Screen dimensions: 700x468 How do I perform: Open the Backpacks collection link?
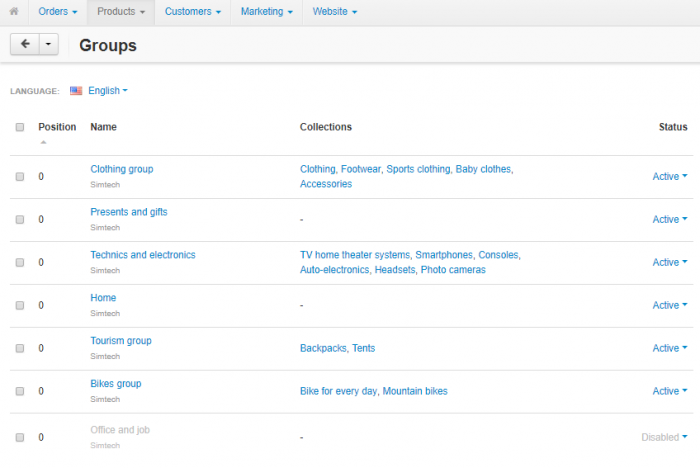click(323, 348)
